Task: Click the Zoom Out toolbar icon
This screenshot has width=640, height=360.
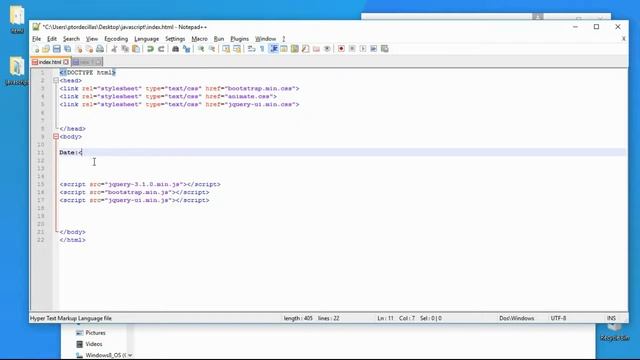Action: [x=212, y=49]
